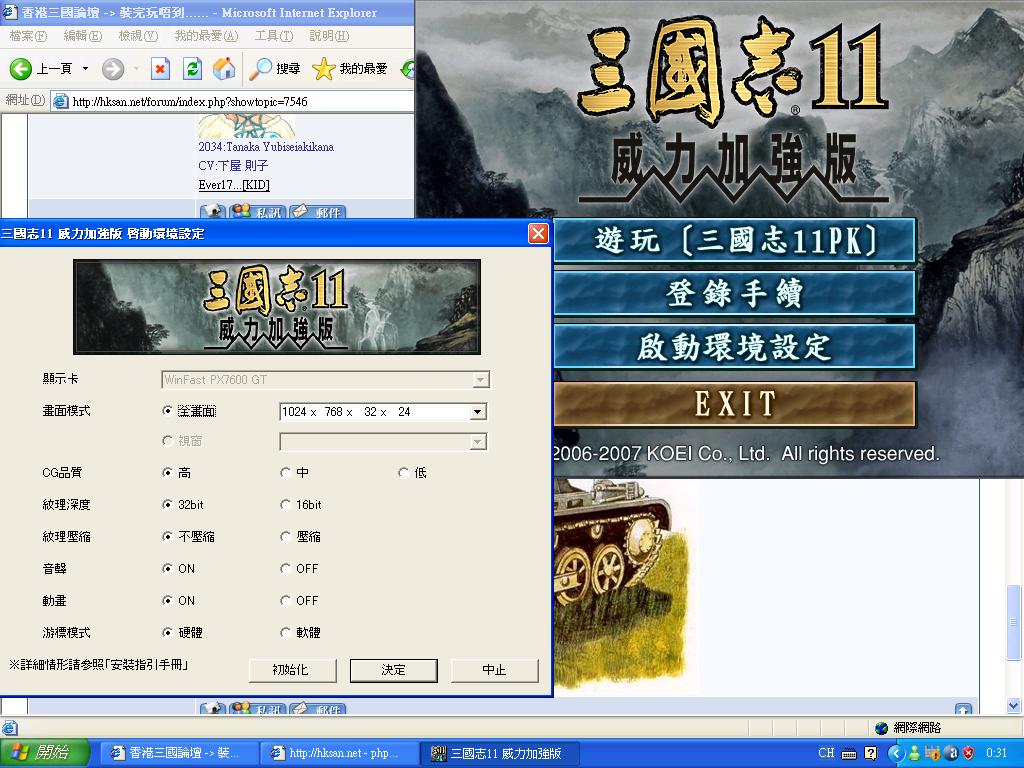This screenshot has width=1024, height=768.
Task: Open the 視窗 windowed-mode resolution dropdown
Action: (478, 442)
